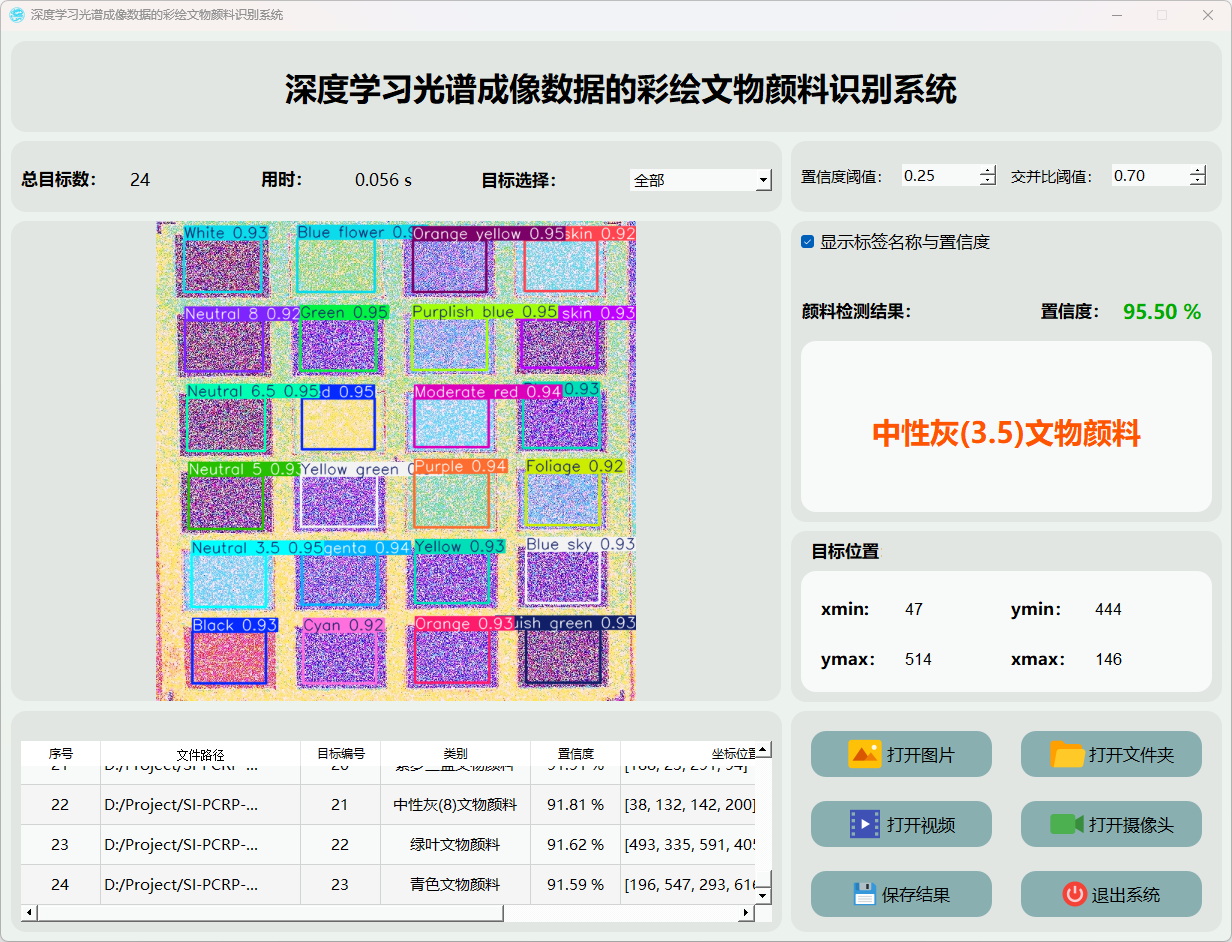1232x942 pixels.
Task: Click the 置信度 column header
Action: coord(575,754)
